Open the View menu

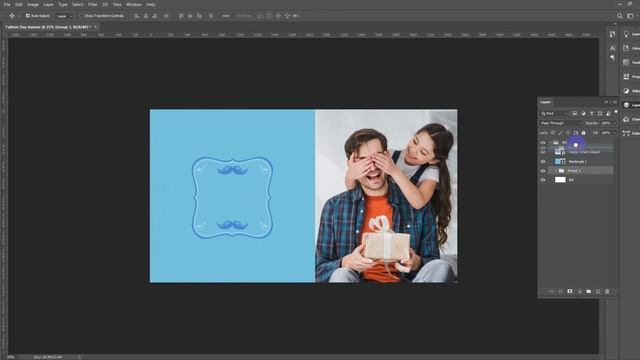click(117, 4)
